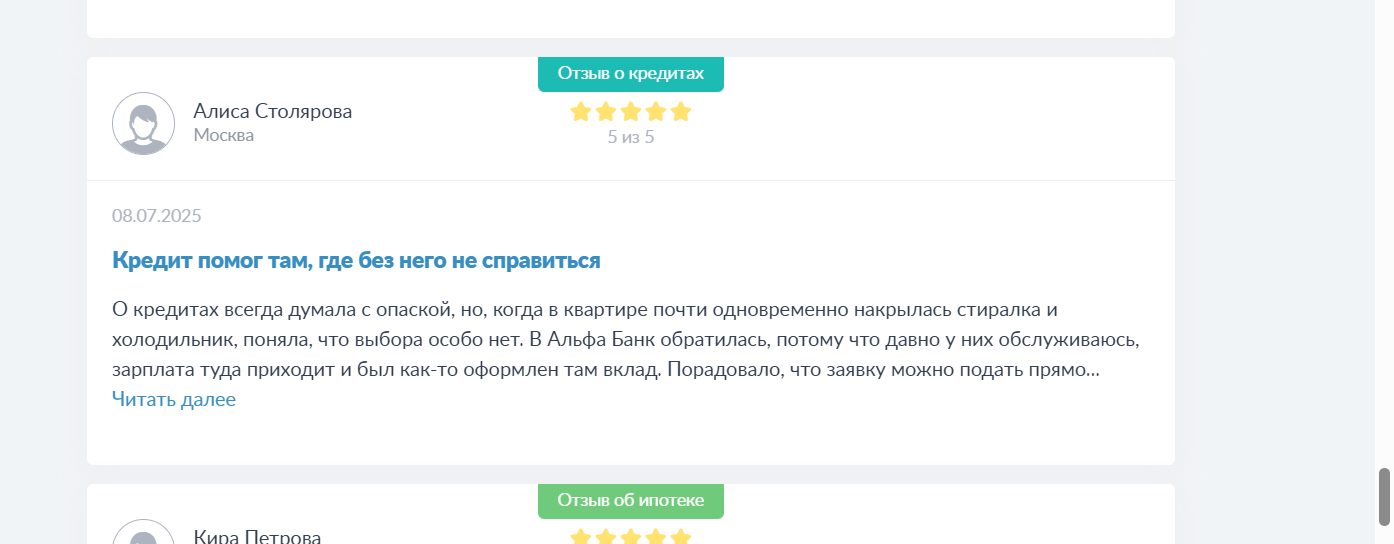
Task: Click the city label 'Москва'
Action: 224,135
